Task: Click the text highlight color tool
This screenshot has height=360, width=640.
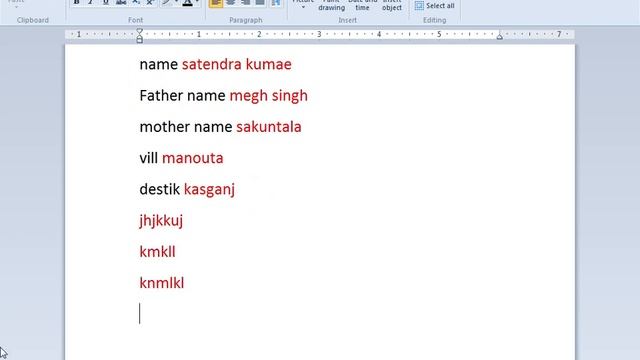Action: 166,2
